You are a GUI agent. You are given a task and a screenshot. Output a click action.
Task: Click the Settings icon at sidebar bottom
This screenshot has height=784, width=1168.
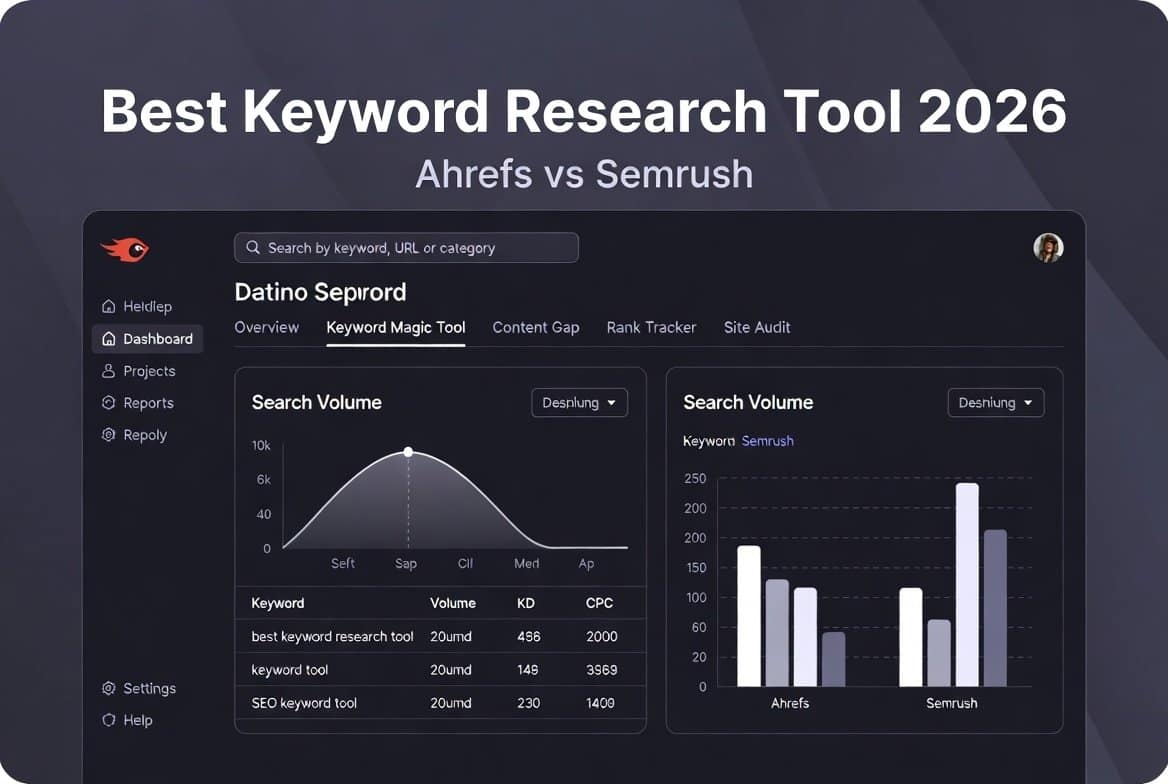[108, 688]
